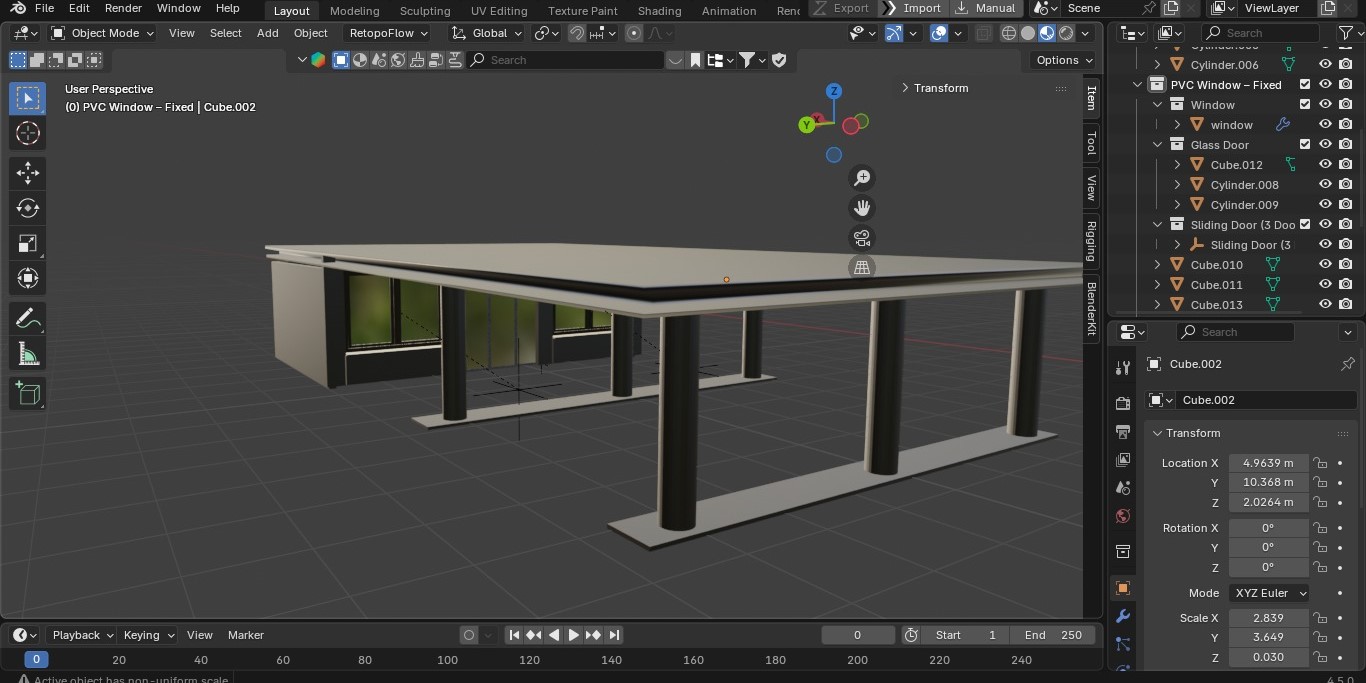1366x683 pixels.
Task: Switch to the UV Editing workspace tab
Action: coord(499,10)
